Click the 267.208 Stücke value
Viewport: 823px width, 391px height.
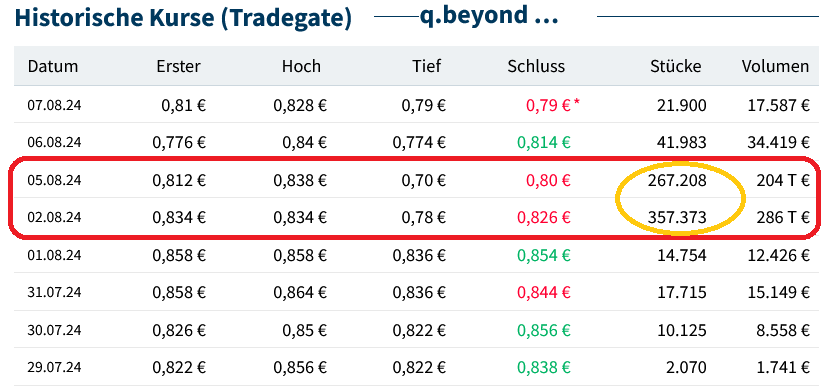click(x=680, y=181)
